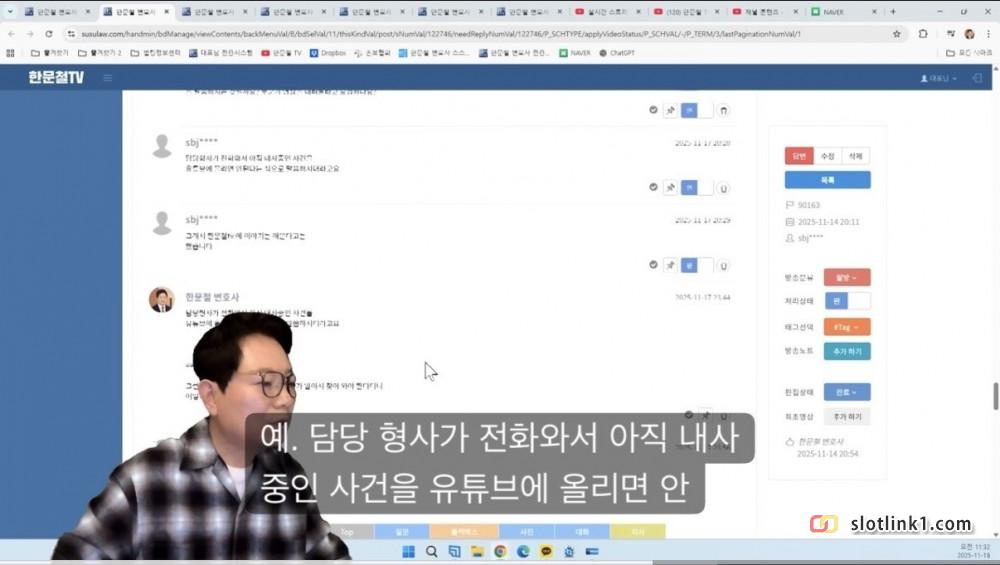Click the 수정 edit button

point(828,156)
